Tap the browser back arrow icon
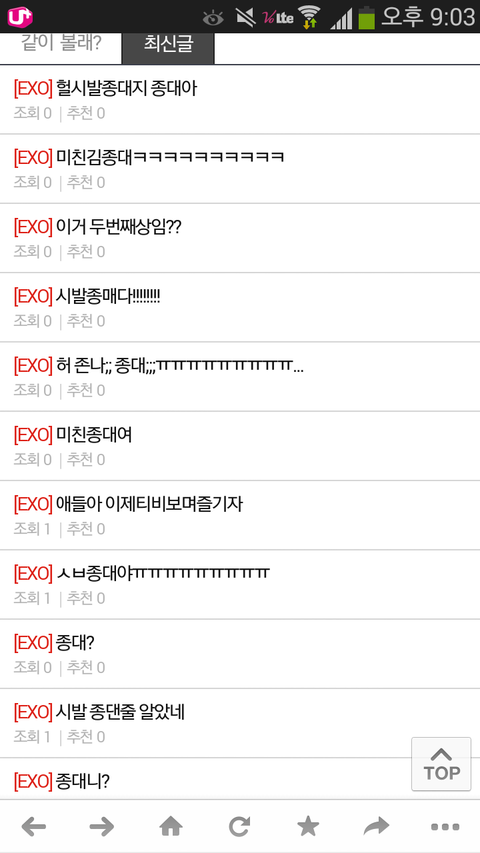Viewport: 480px width, 853px height. click(34, 827)
